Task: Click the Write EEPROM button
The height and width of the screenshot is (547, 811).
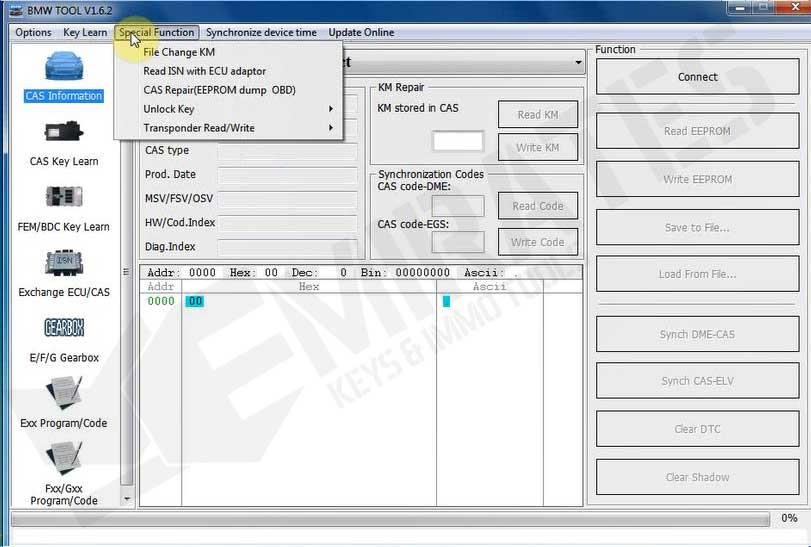Action: point(697,179)
